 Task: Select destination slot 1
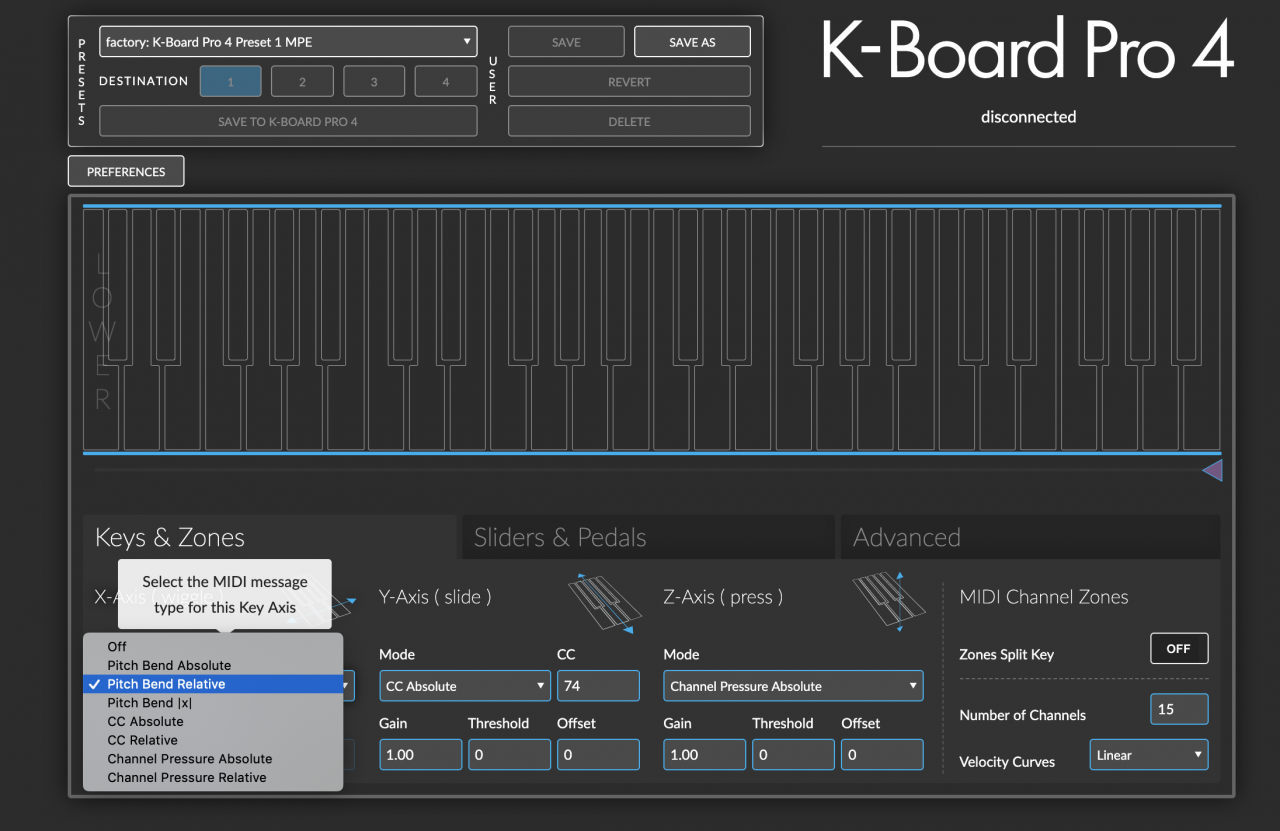coord(230,82)
